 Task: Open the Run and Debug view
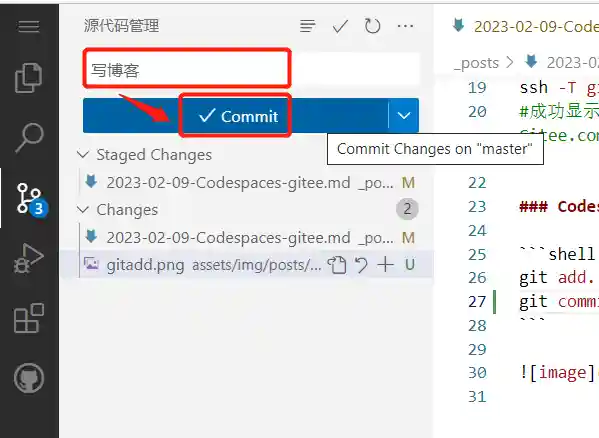pos(29,258)
